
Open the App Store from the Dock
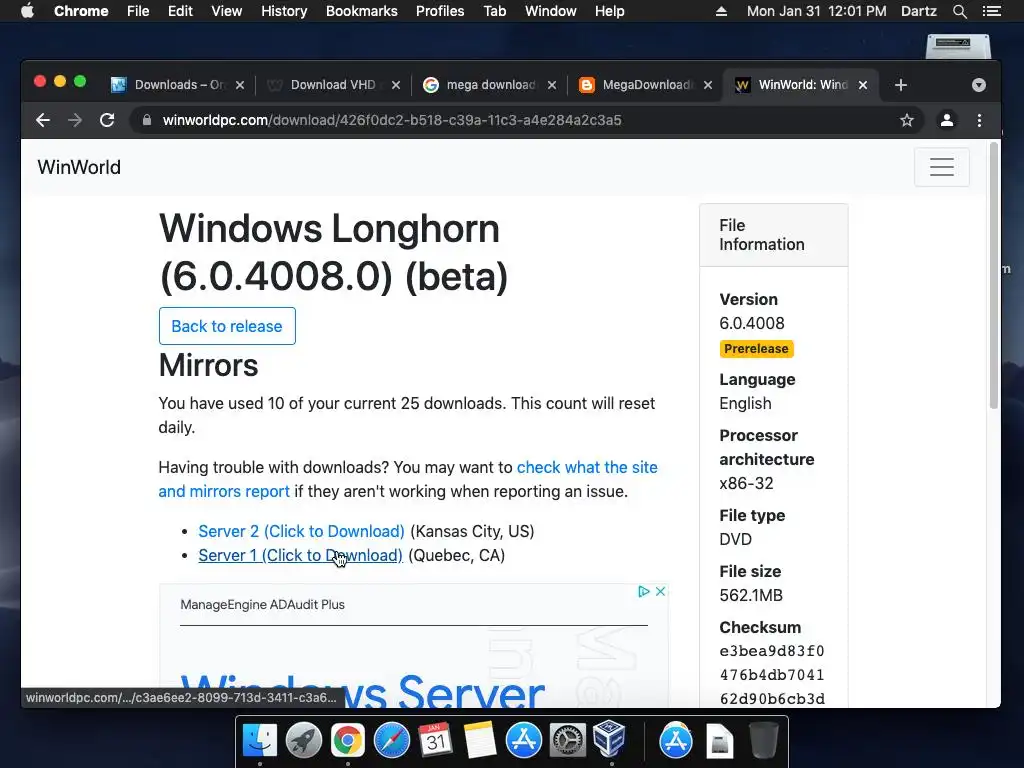(x=524, y=741)
